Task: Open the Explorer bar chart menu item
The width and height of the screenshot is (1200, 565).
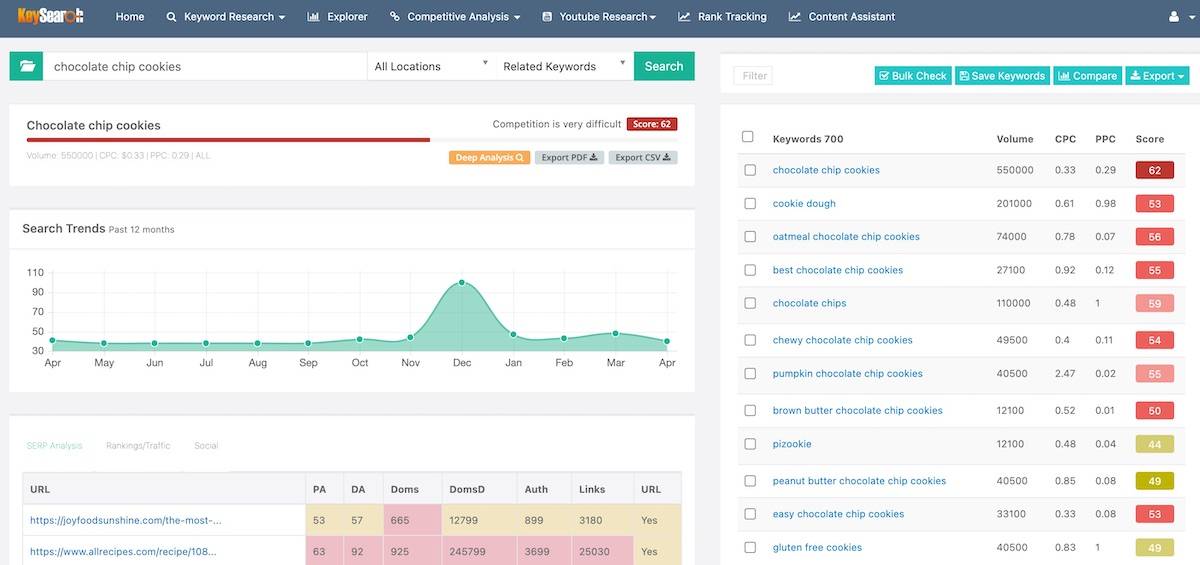Action: 337,17
